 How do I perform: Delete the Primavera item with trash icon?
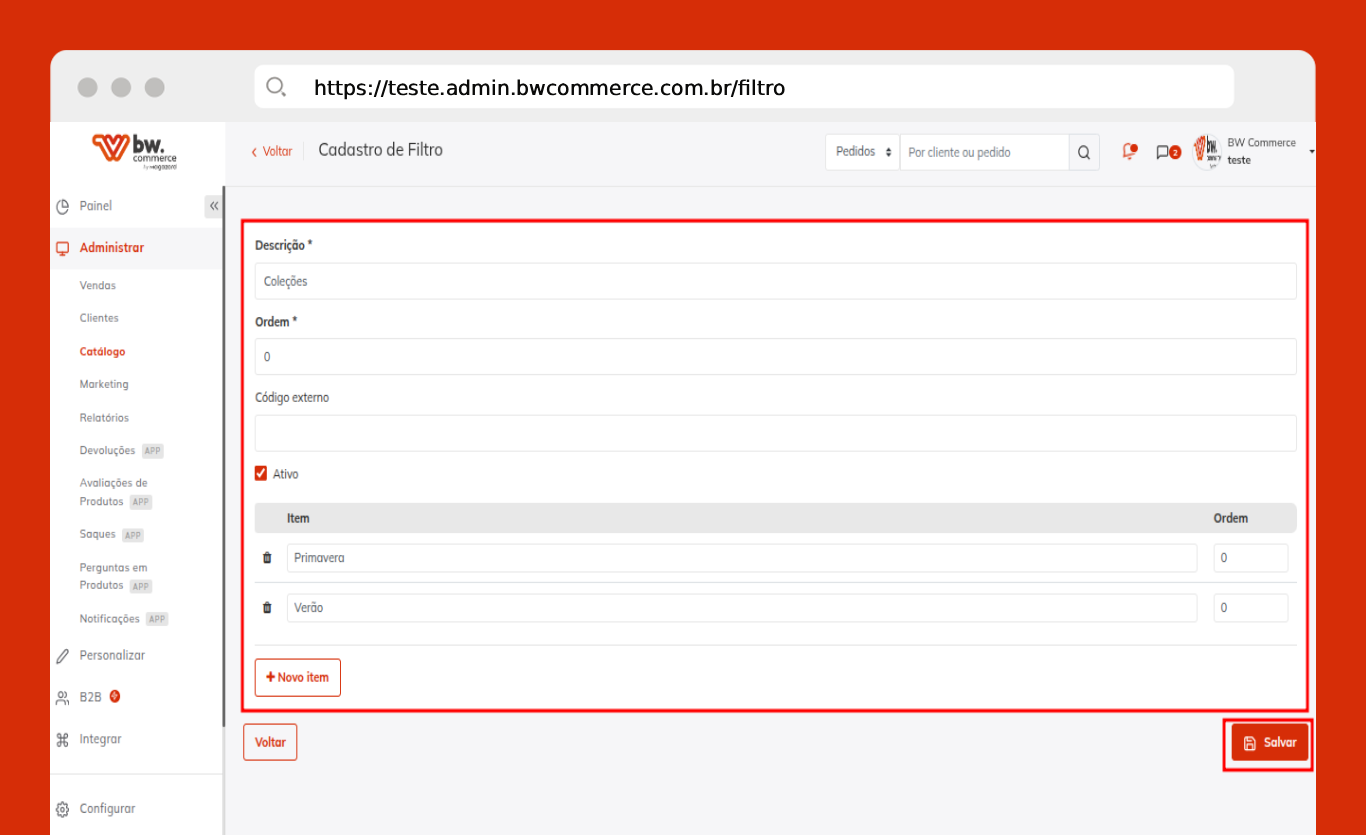[x=267, y=558]
